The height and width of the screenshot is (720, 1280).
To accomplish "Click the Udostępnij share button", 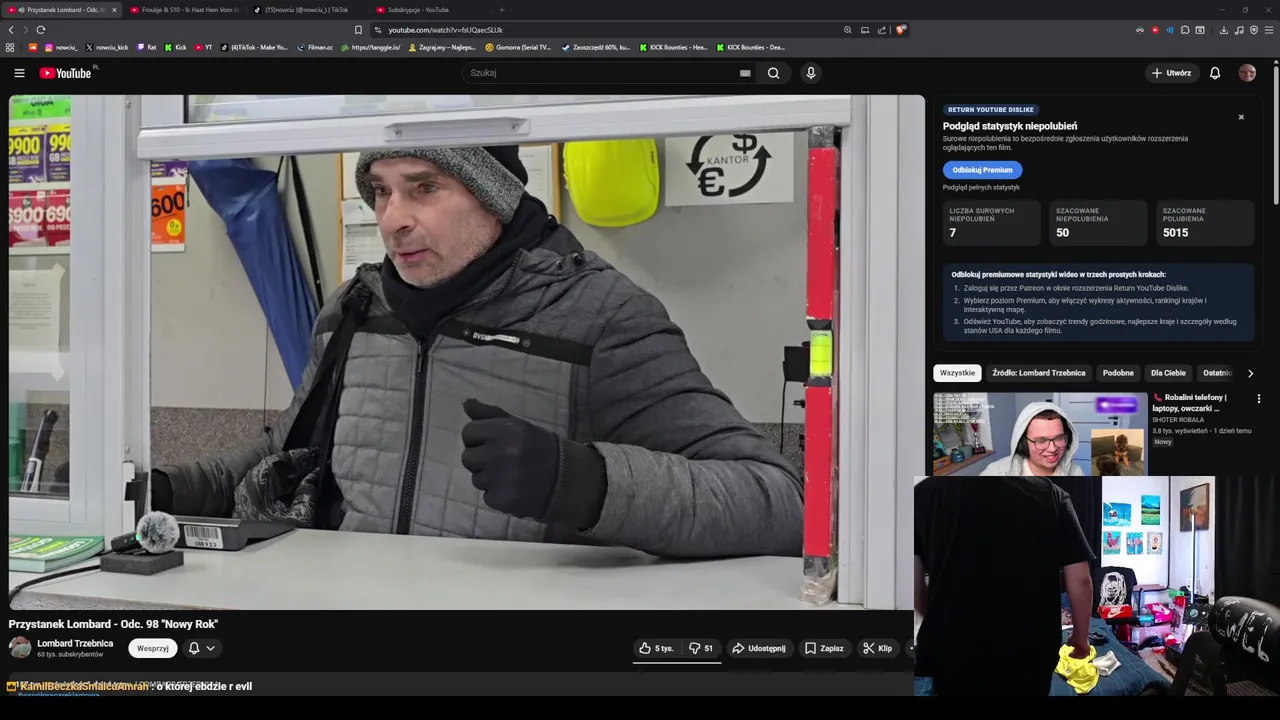I will [x=759, y=648].
